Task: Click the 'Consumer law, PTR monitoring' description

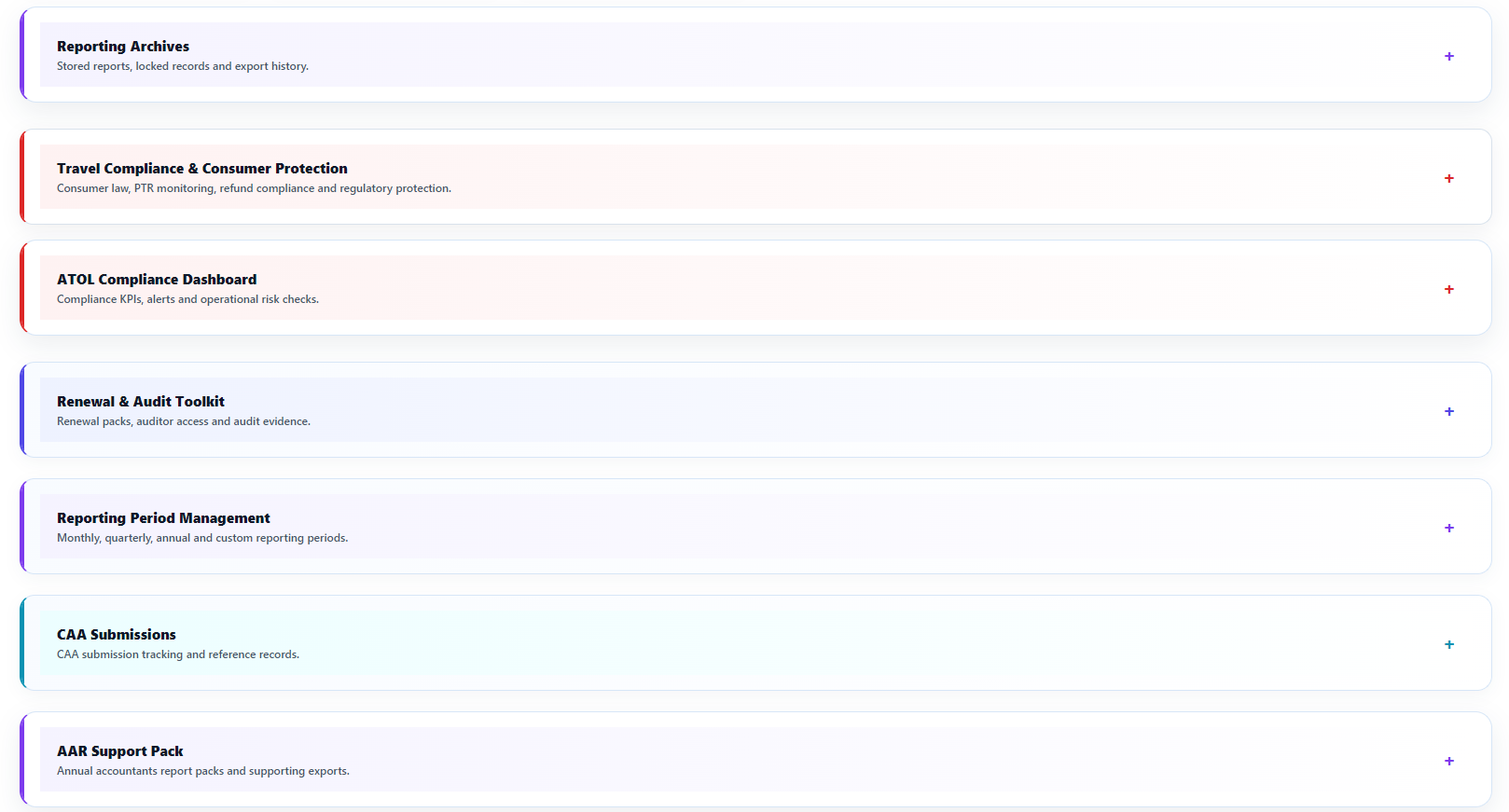Action: (x=254, y=188)
